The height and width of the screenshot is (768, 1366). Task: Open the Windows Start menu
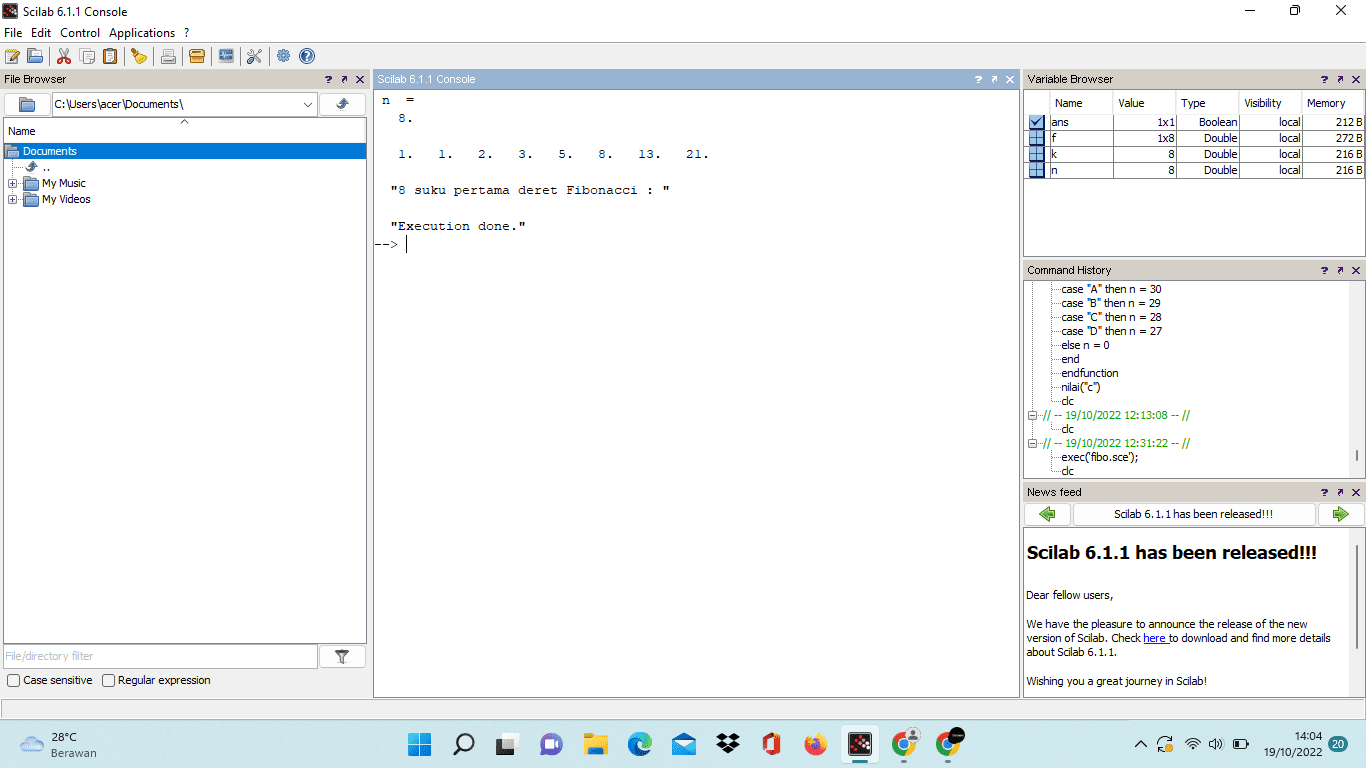pyautogui.click(x=420, y=744)
